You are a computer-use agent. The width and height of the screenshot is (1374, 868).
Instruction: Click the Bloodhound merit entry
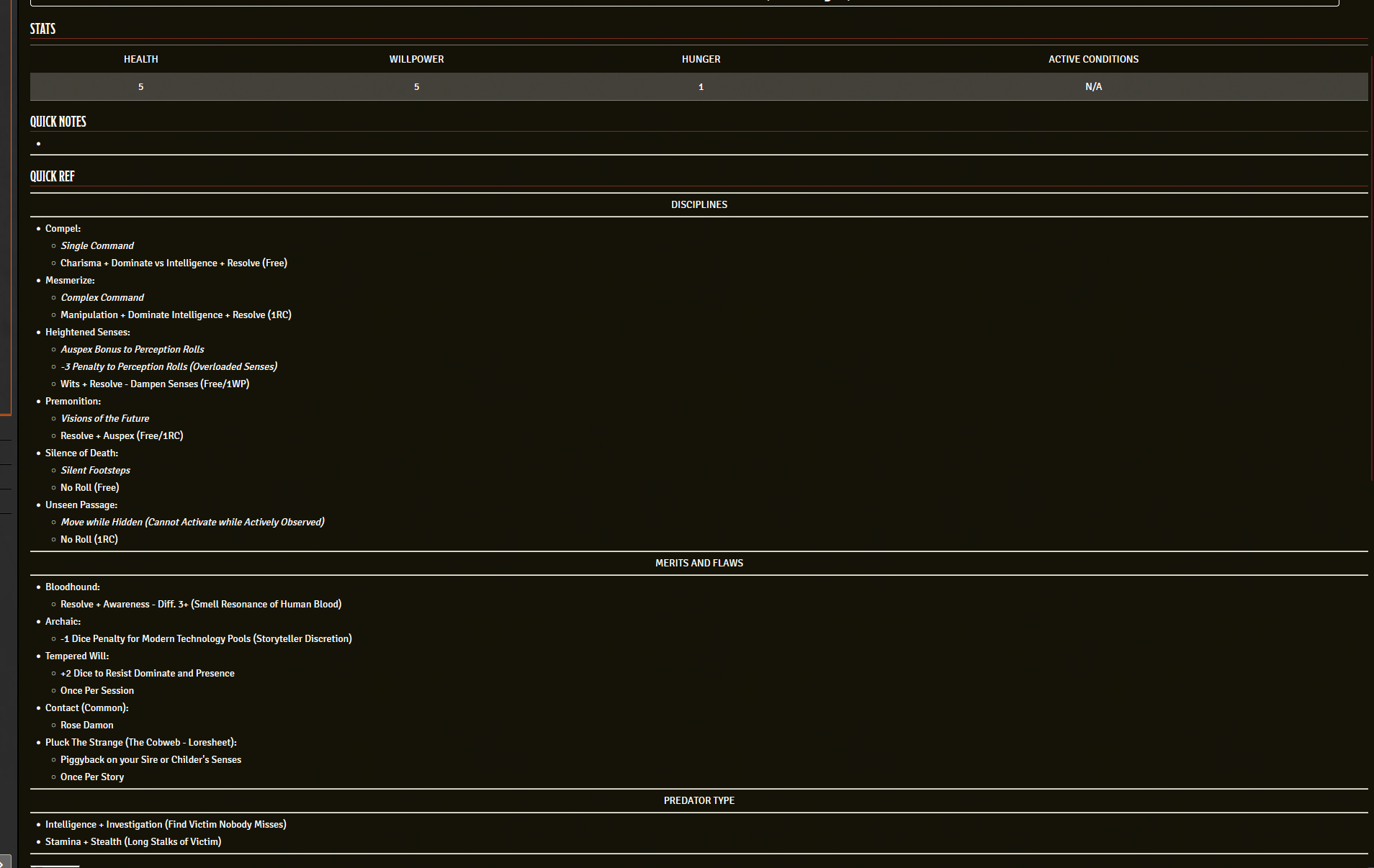72,587
